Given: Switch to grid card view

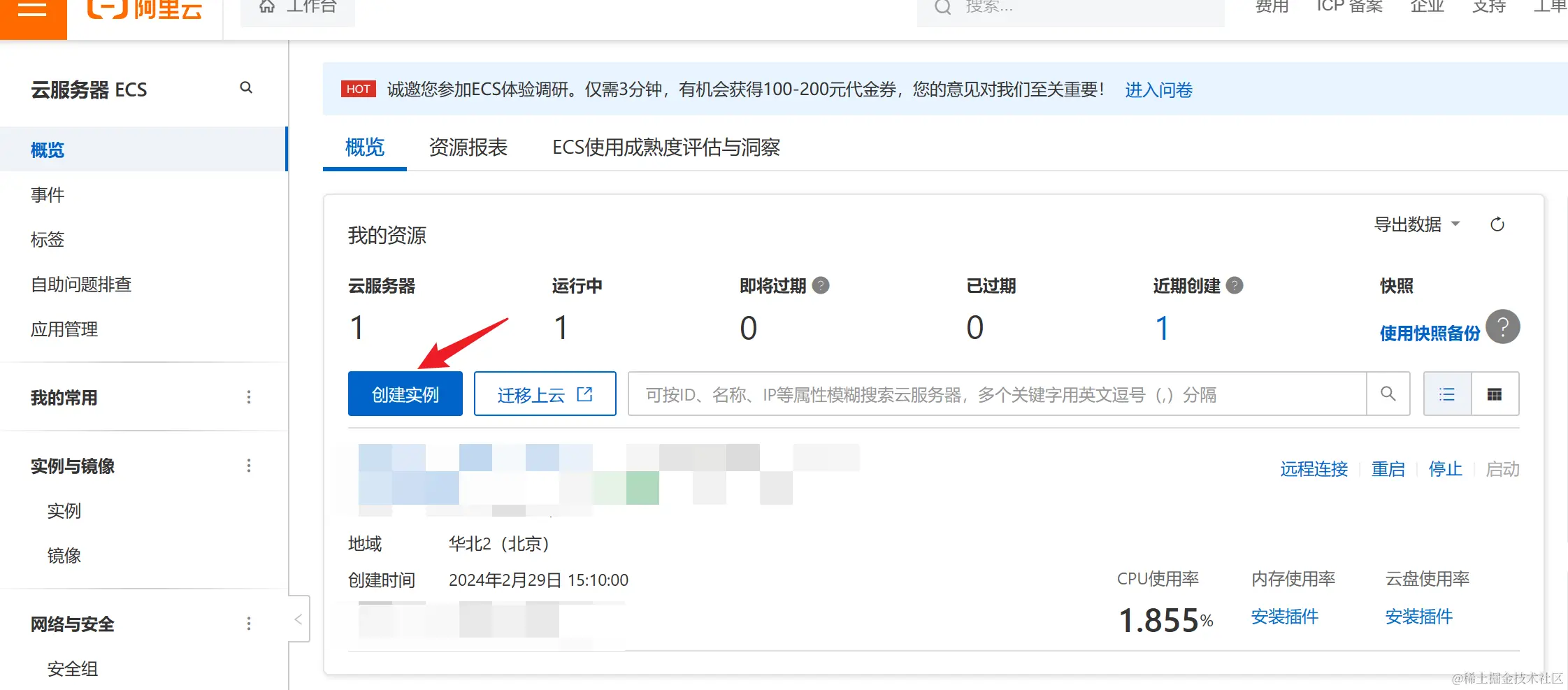Looking at the screenshot, I should click(1495, 394).
